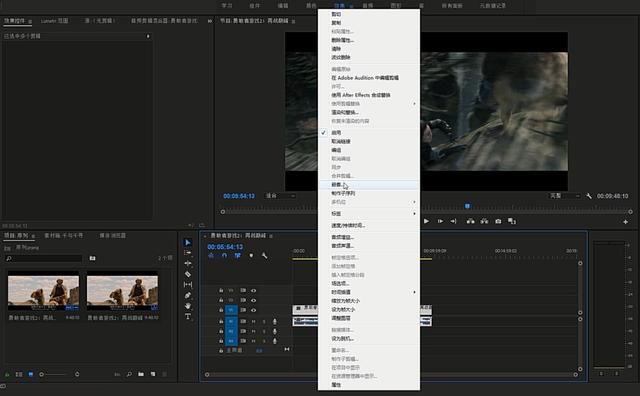Toggle voice-over record on track A1

tap(275, 321)
